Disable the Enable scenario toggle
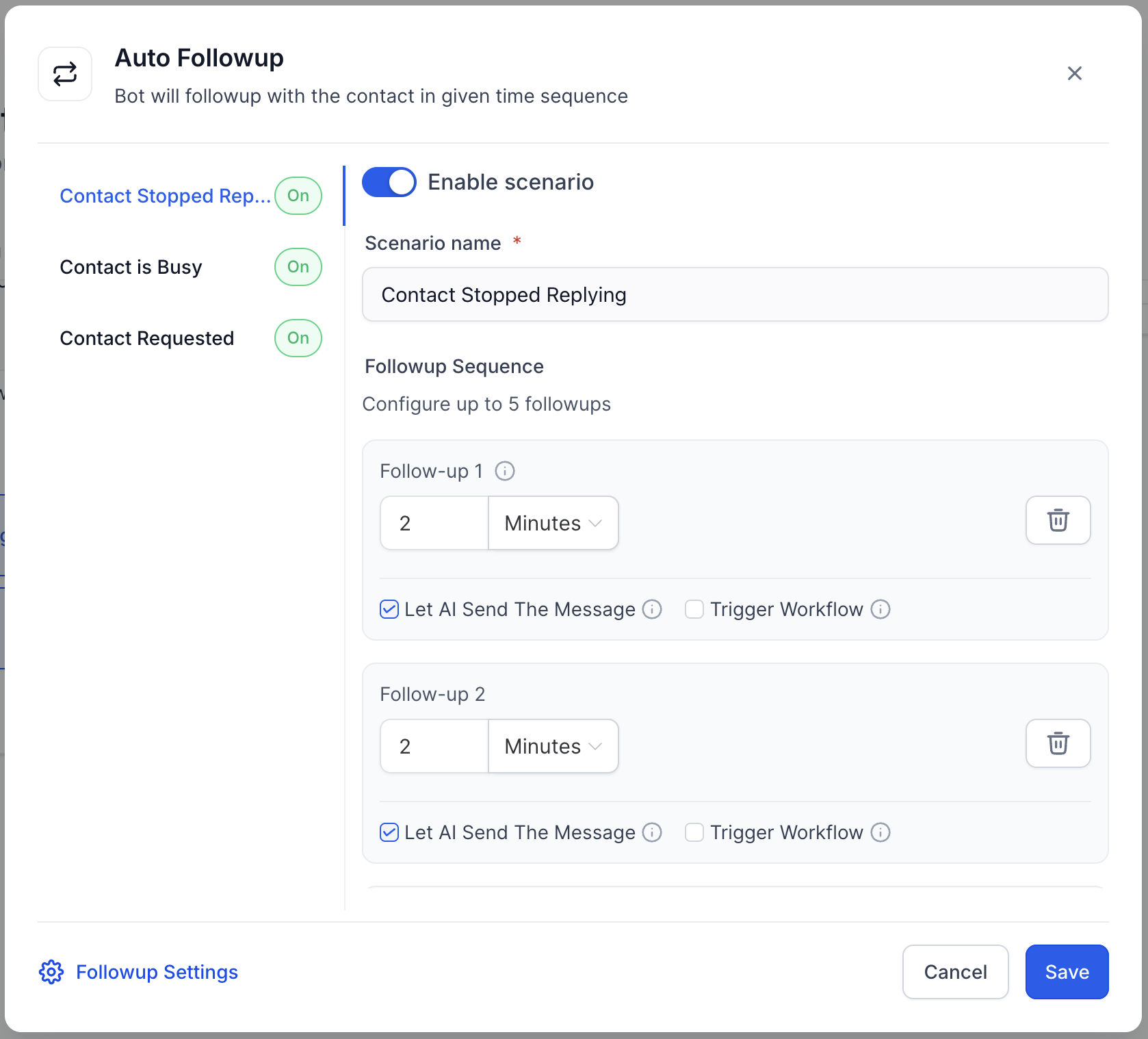1148x1039 pixels. pos(389,182)
